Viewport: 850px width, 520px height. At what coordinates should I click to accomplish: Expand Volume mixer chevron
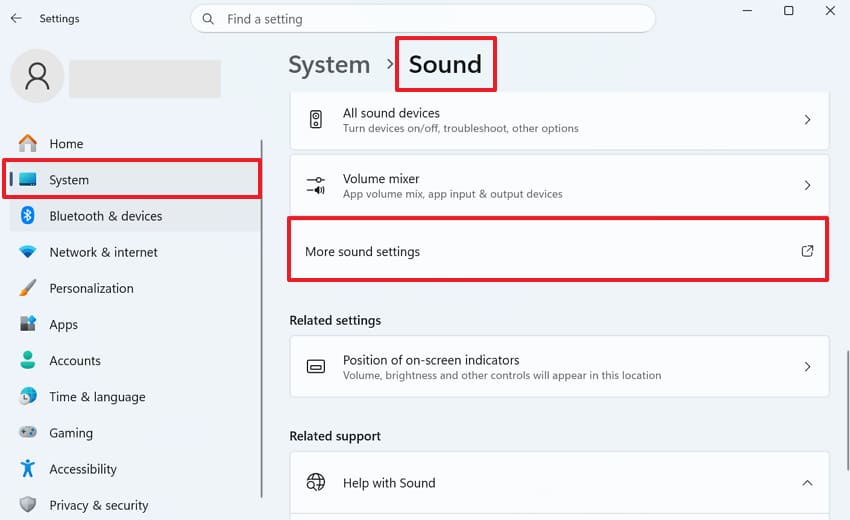pos(807,185)
